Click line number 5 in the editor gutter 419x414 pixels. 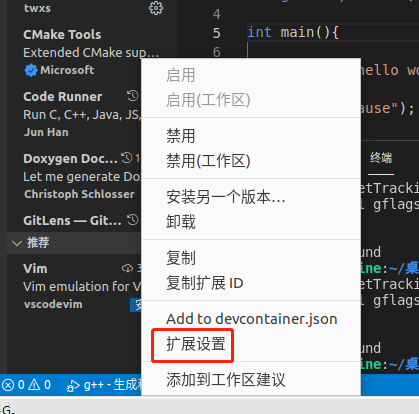pos(217,33)
